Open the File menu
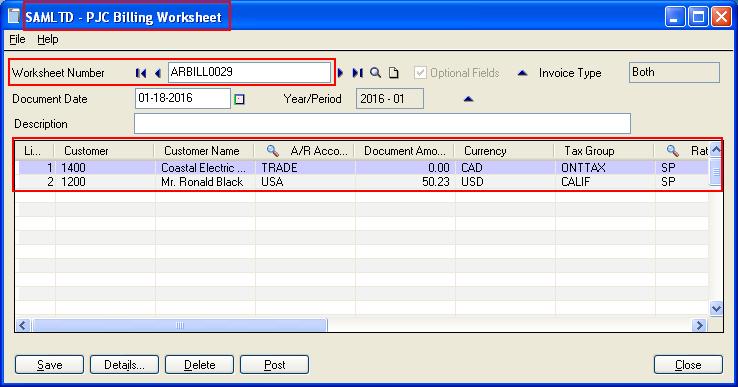Image resolution: width=738 pixels, height=387 pixels. tap(17, 40)
